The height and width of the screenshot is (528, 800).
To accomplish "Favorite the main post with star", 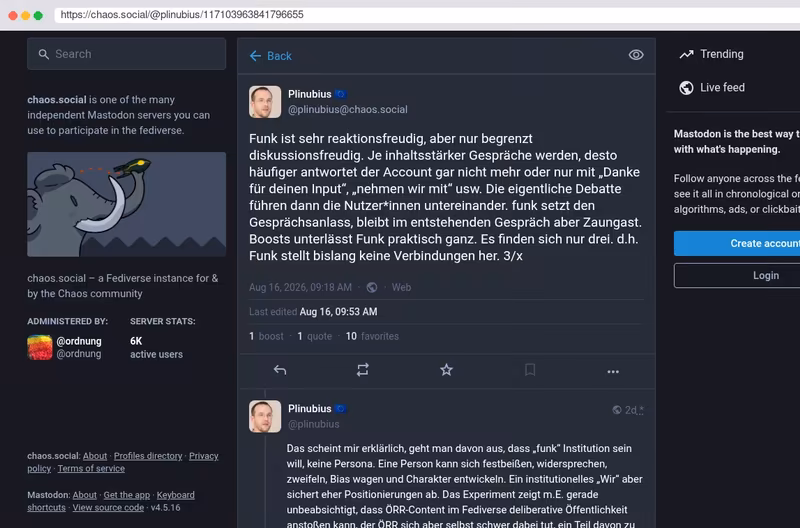I will [446, 370].
